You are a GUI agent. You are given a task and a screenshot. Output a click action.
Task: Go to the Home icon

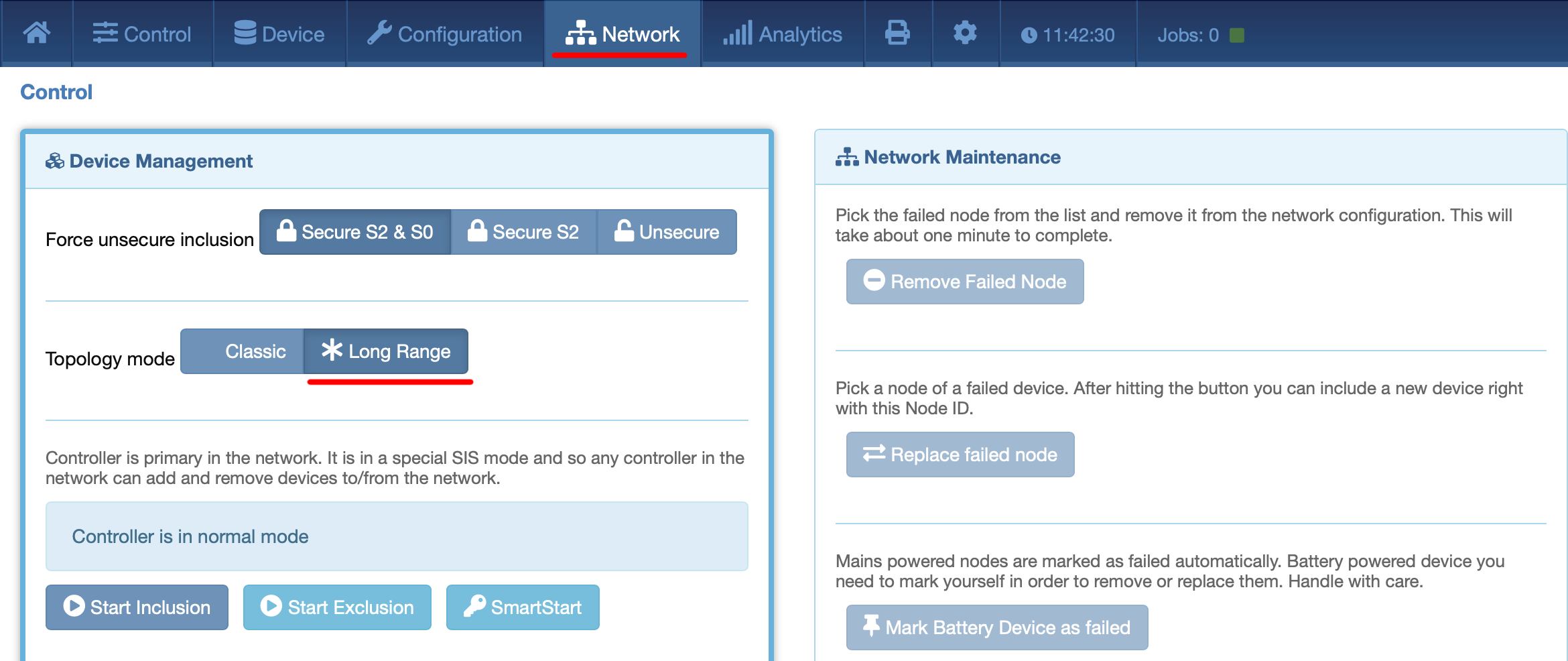click(x=37, y=33)
